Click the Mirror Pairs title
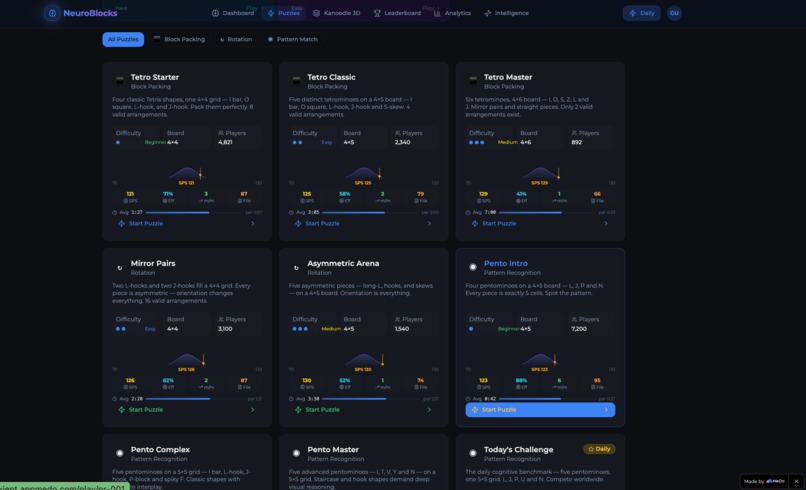The height and width of the screenshot is (490, 806). click(x=153, y=263)
